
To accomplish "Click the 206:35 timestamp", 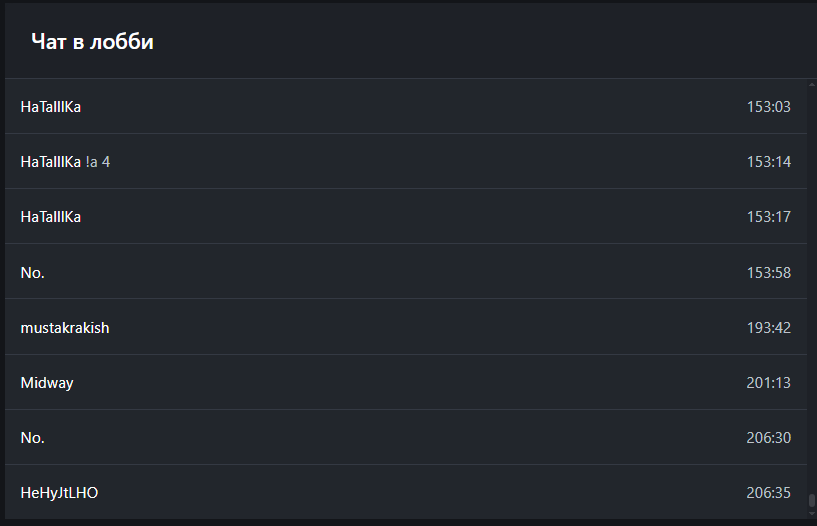I will tap(768, 492).
